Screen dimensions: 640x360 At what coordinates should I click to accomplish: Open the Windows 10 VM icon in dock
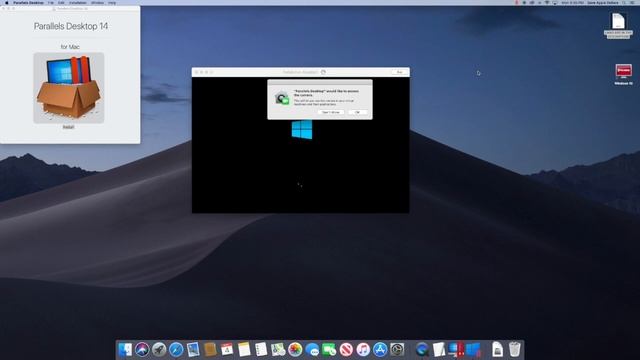pyautogui.click(x=473, y=350)
